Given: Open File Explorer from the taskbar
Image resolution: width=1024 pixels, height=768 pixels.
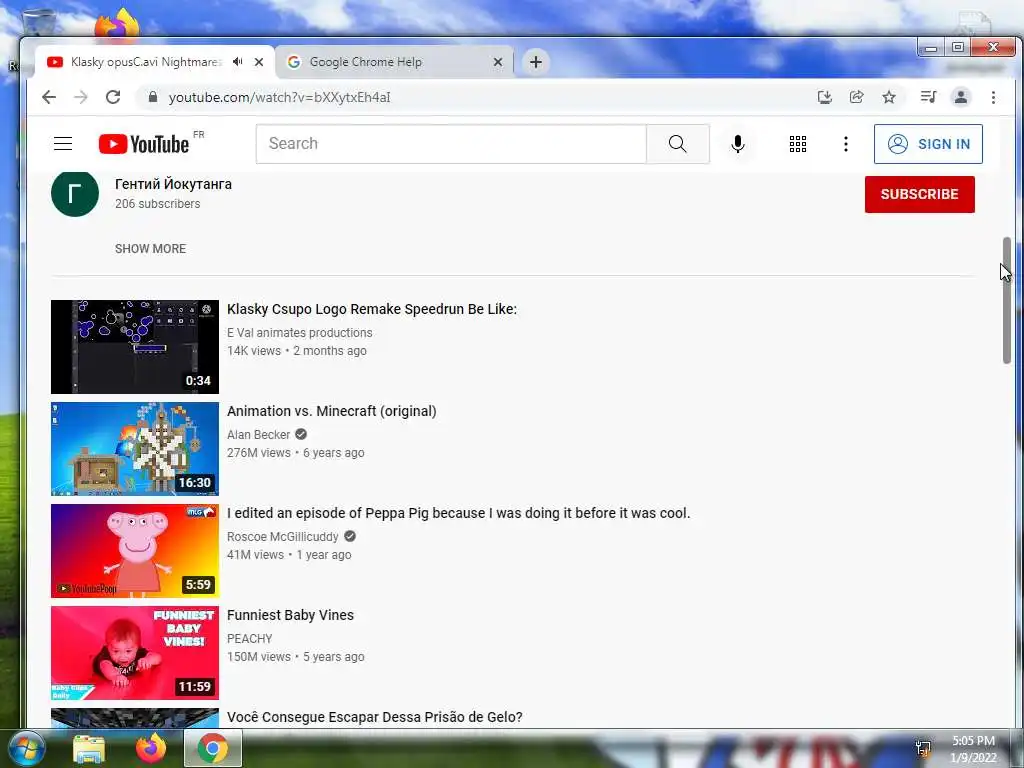Looking at the screenshot, I should tap(89, 748).
